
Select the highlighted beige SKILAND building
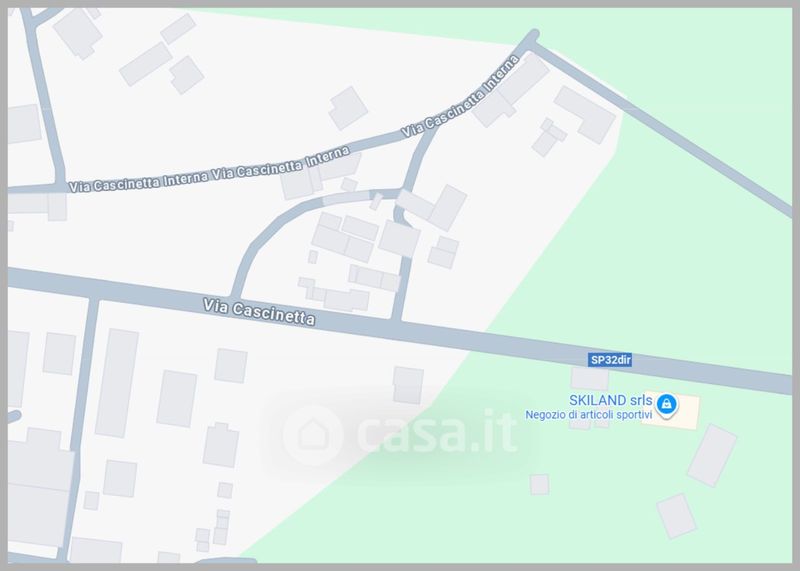point(671,411)
